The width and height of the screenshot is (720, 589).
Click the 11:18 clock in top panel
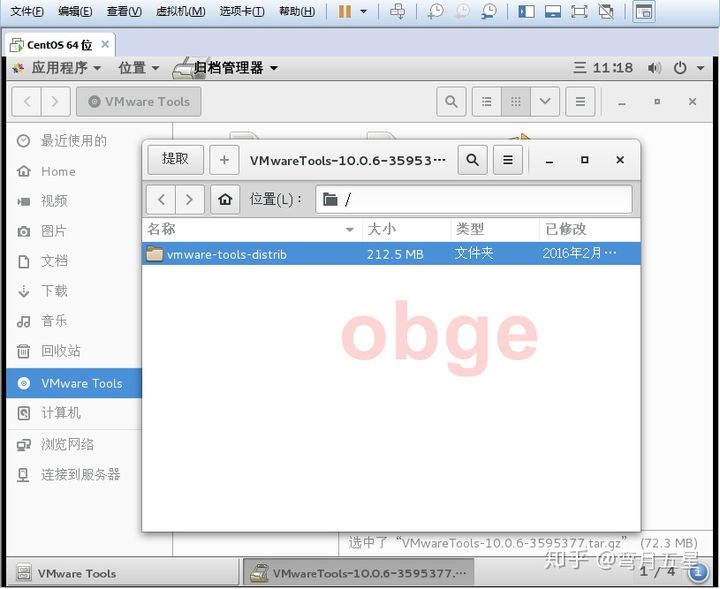613,68
